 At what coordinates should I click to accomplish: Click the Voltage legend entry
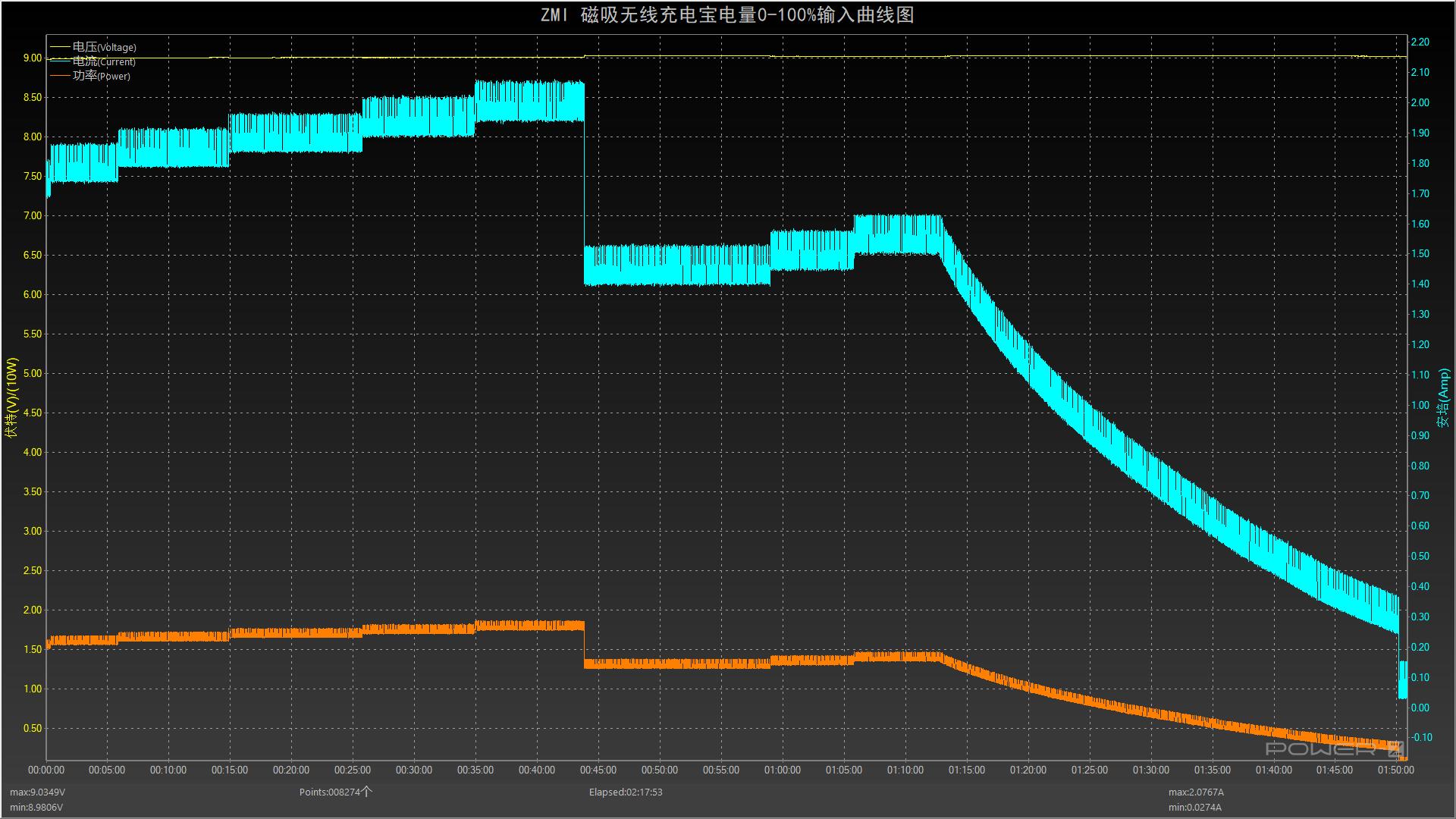[x=104, y=47]
